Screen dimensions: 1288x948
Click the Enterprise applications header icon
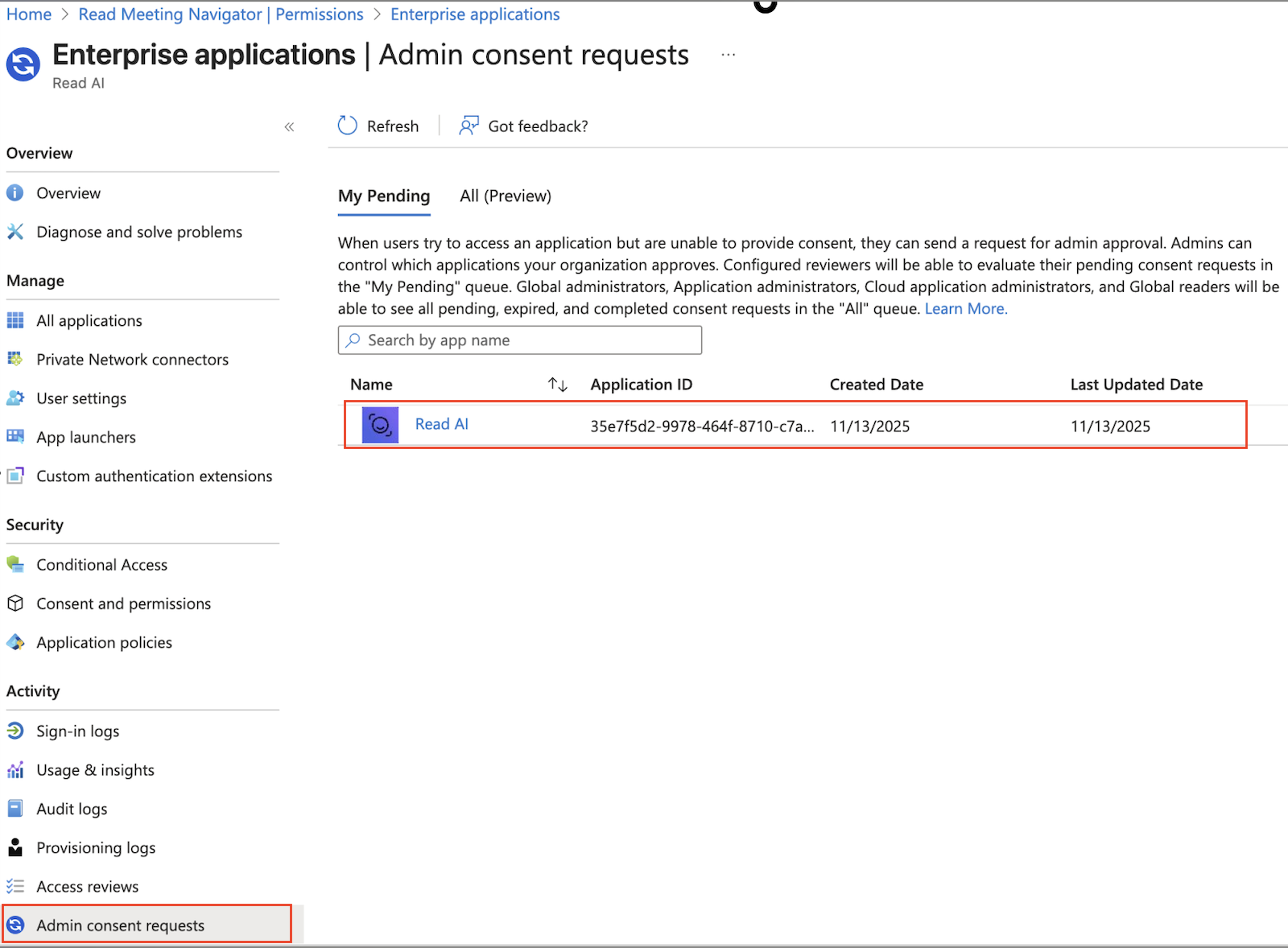pos(23,64)
